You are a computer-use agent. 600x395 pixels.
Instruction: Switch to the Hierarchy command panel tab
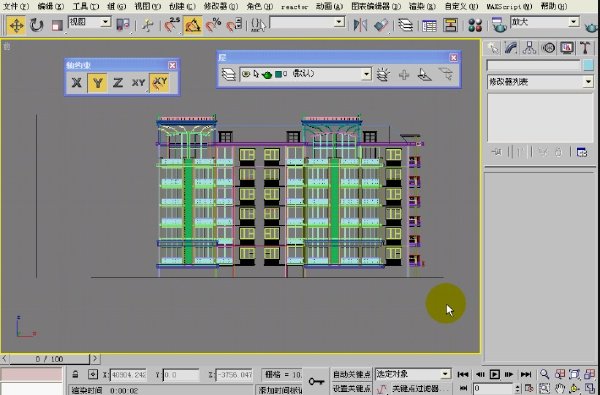point(530,48)
